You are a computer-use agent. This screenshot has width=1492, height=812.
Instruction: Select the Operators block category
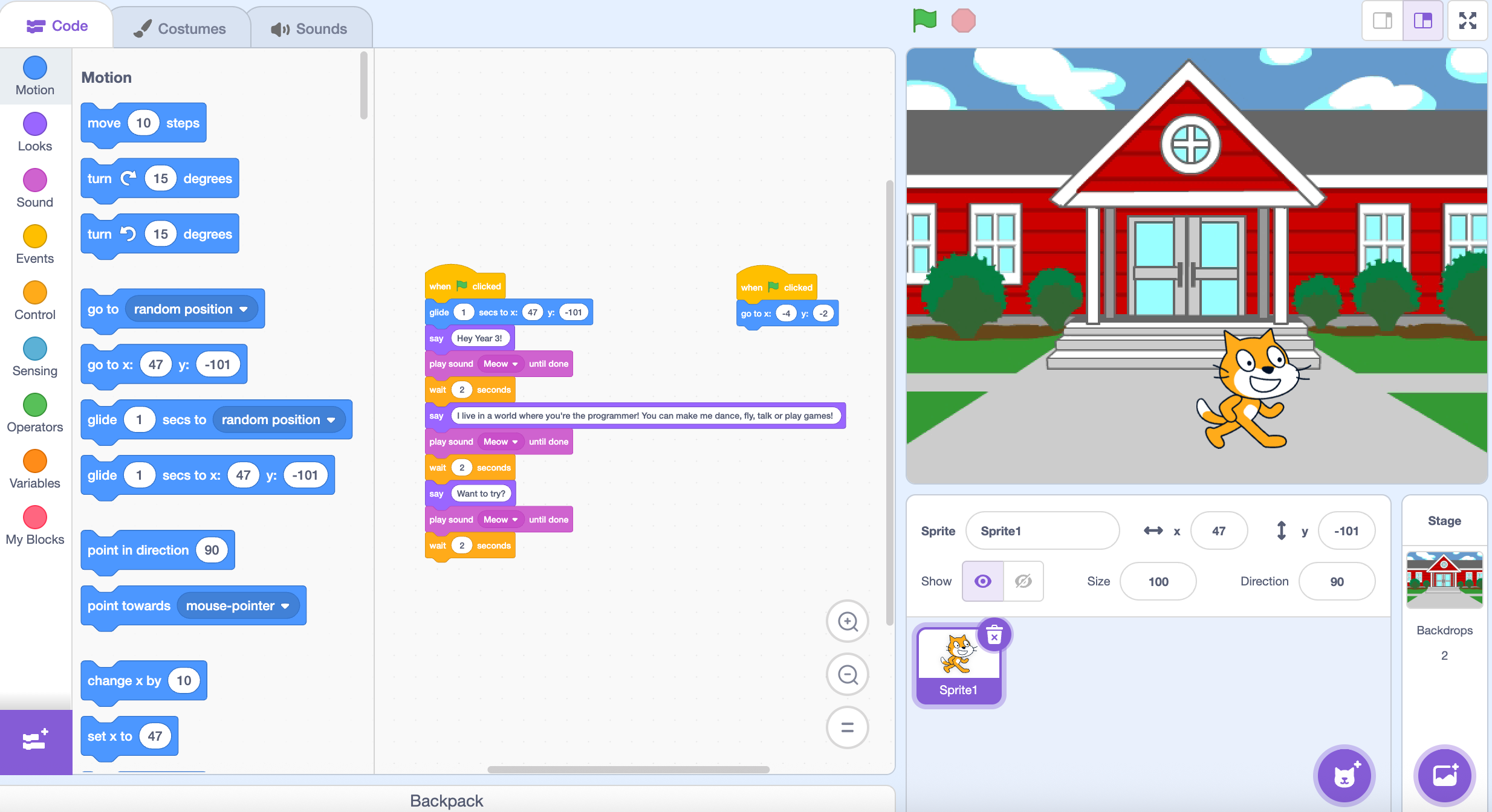[x=35, y=413]
